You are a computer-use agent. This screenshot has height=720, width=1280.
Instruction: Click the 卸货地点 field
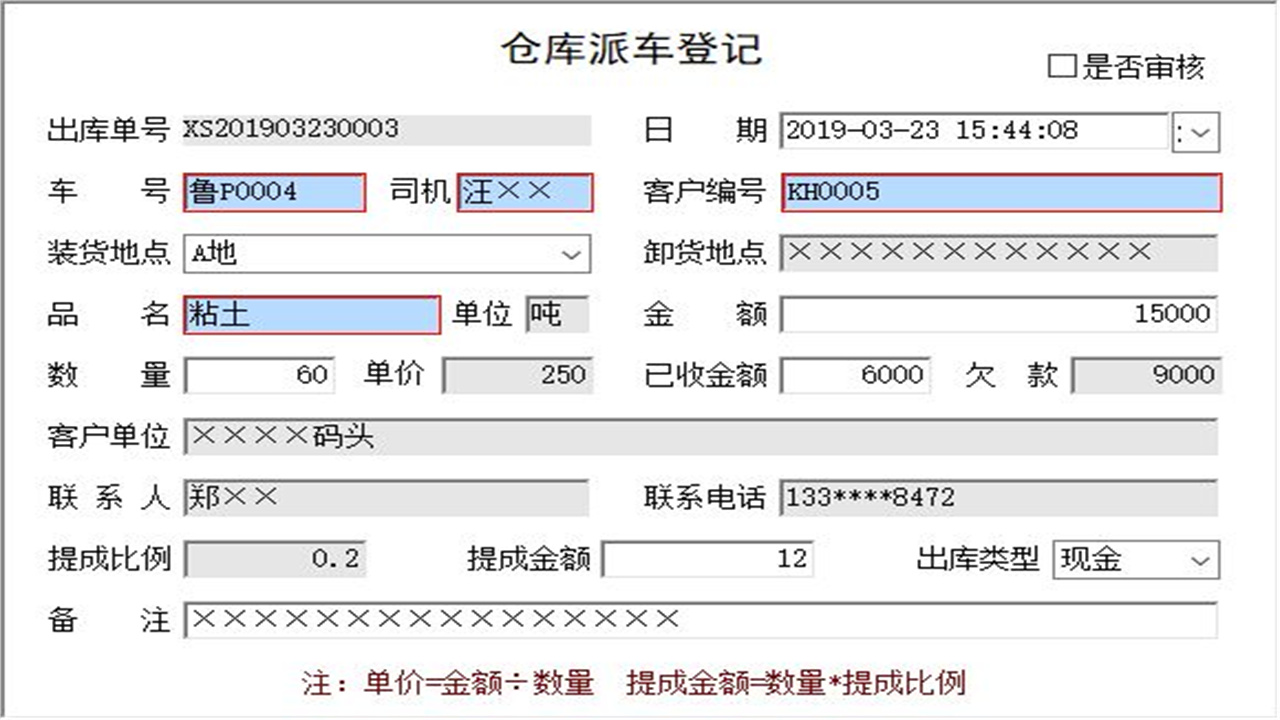coord(1000,254)
